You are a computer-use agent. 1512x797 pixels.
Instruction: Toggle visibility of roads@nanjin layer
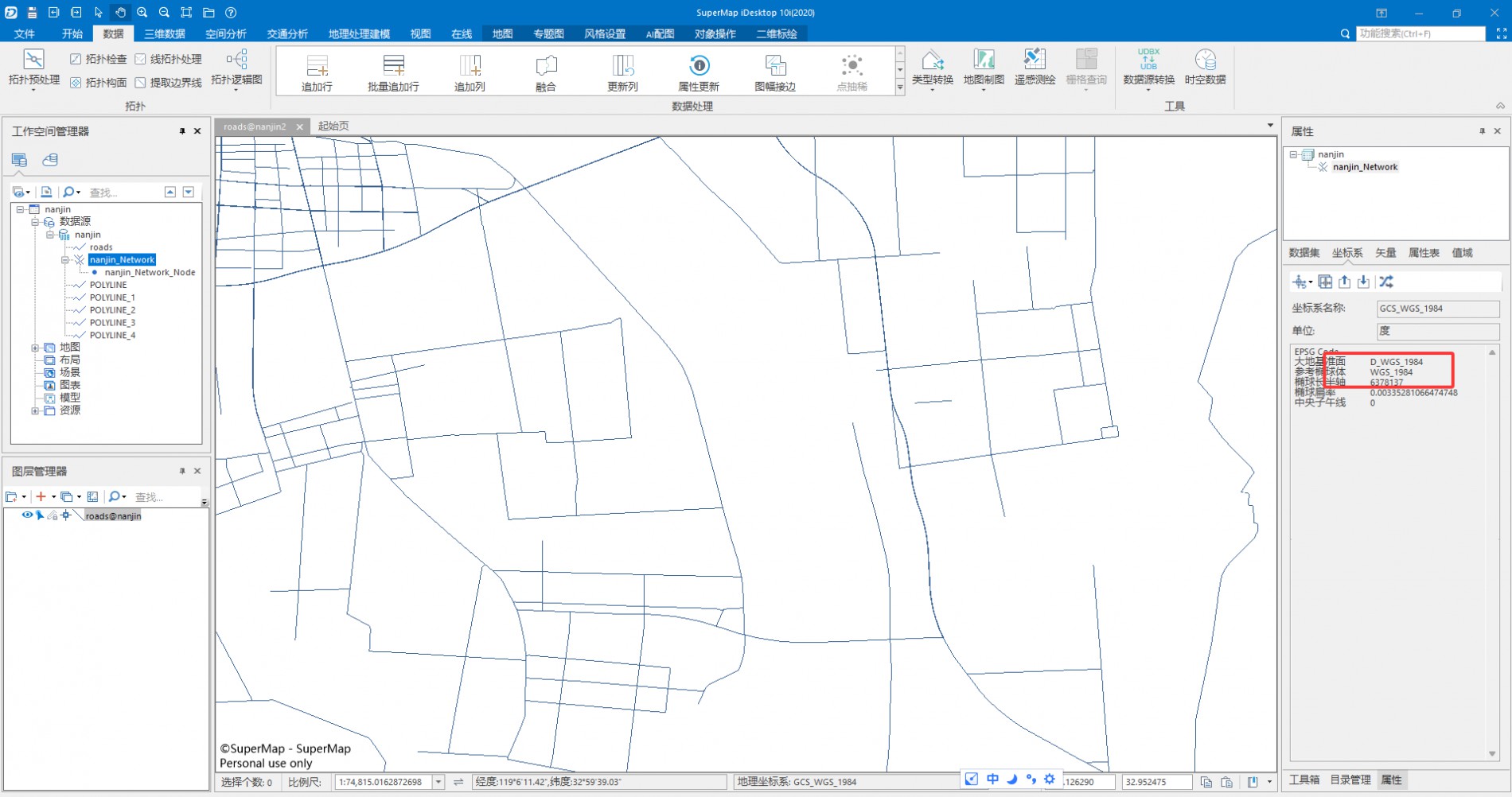point(27,515)
